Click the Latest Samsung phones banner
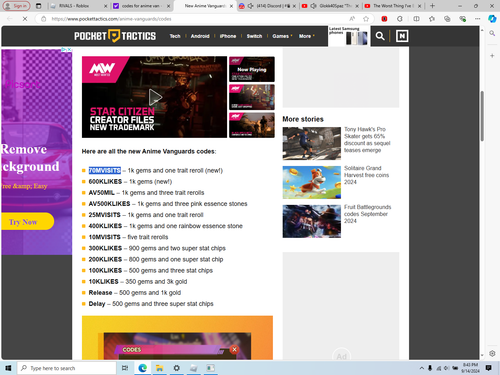 click(349, 36)
